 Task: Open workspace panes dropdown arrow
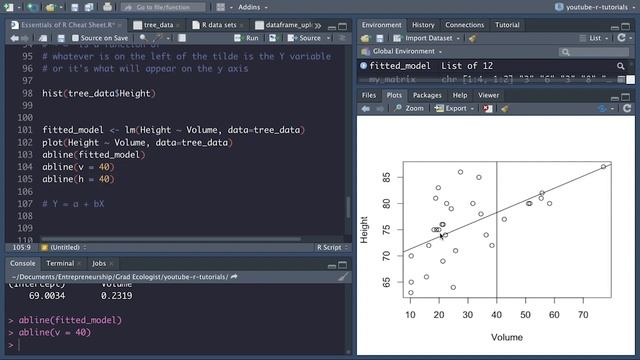[231, 7]
